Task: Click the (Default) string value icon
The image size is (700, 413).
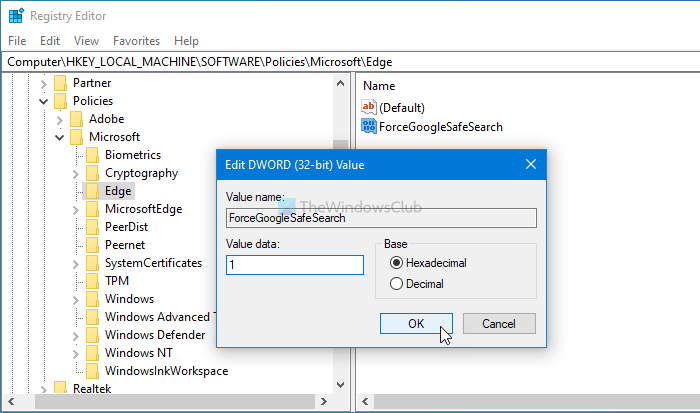Action: tap(369, 107)
